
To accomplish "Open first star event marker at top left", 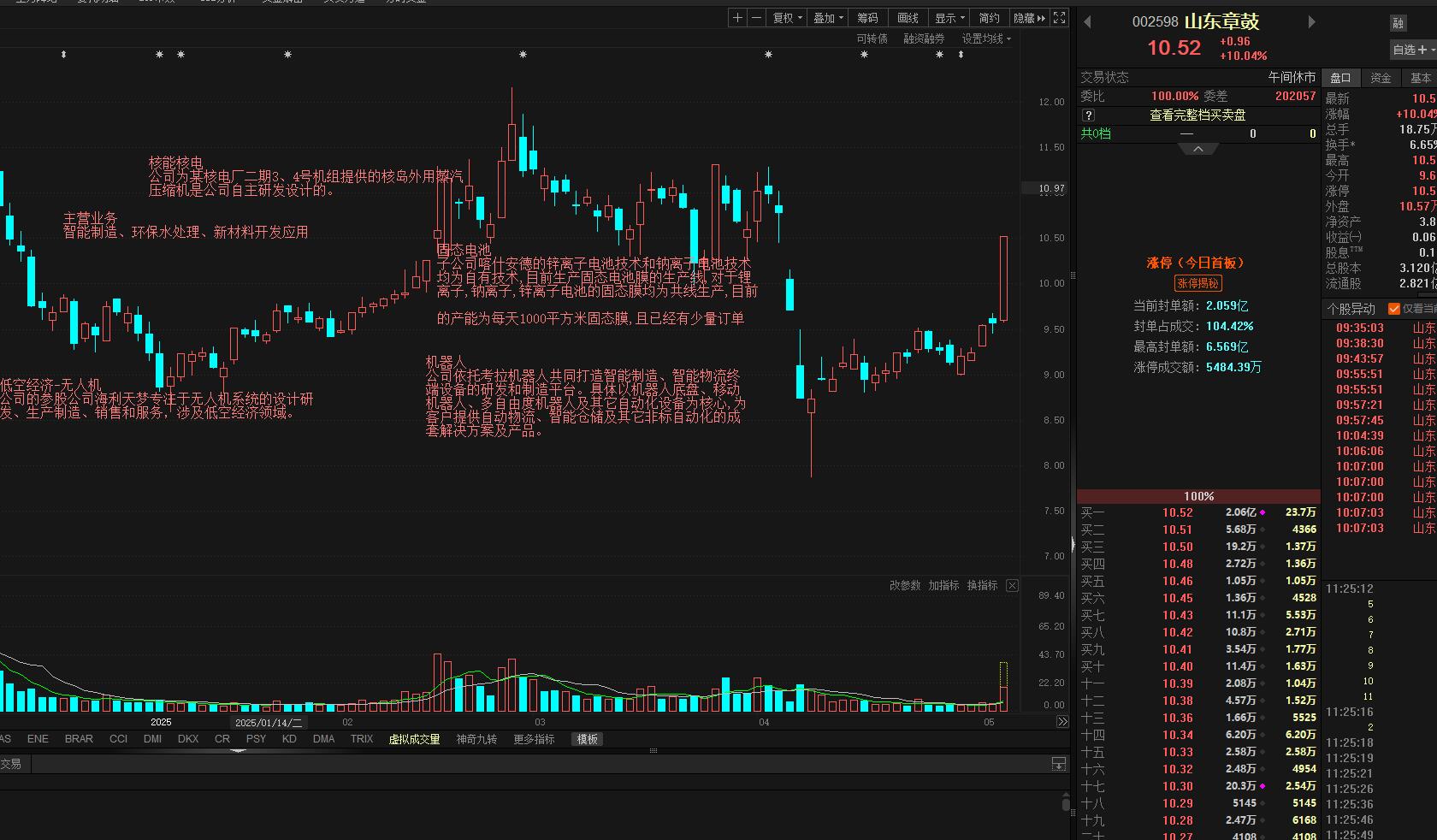I will 159,55.
